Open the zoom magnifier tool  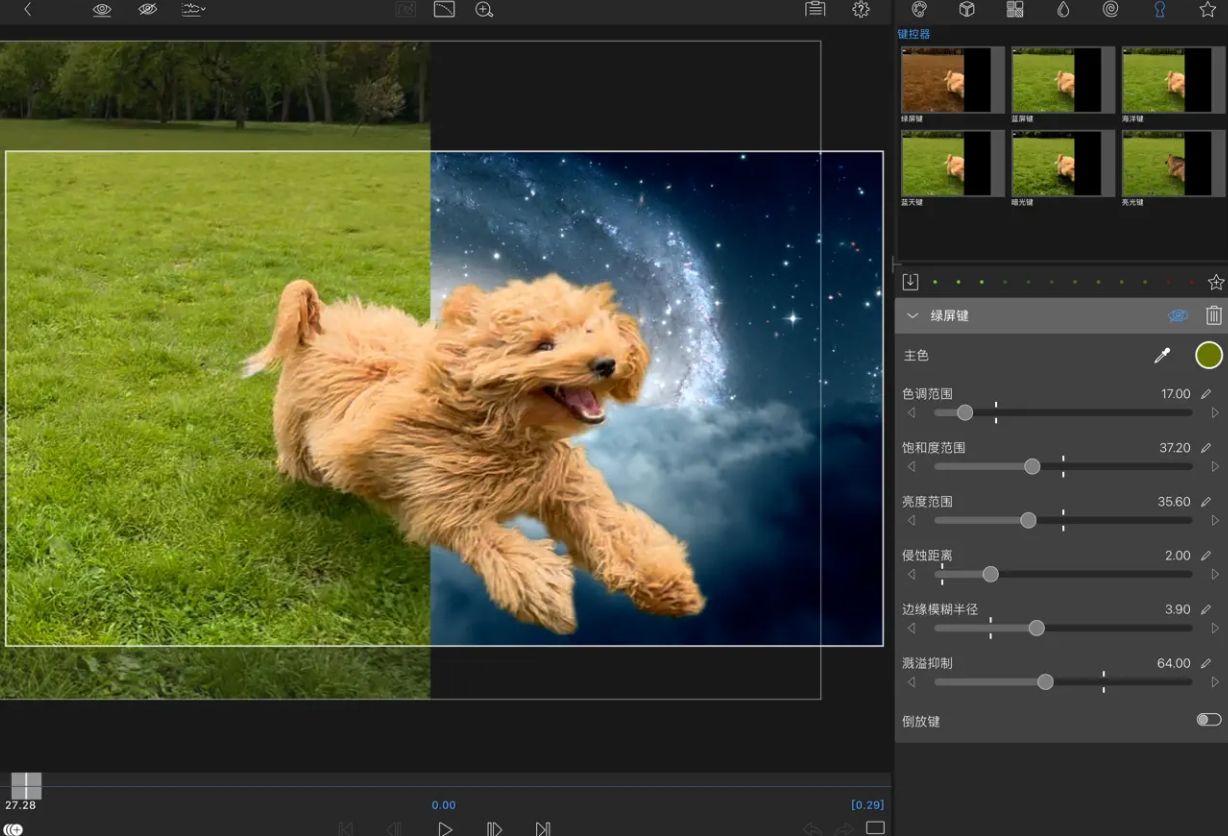(x=484, y=10)
